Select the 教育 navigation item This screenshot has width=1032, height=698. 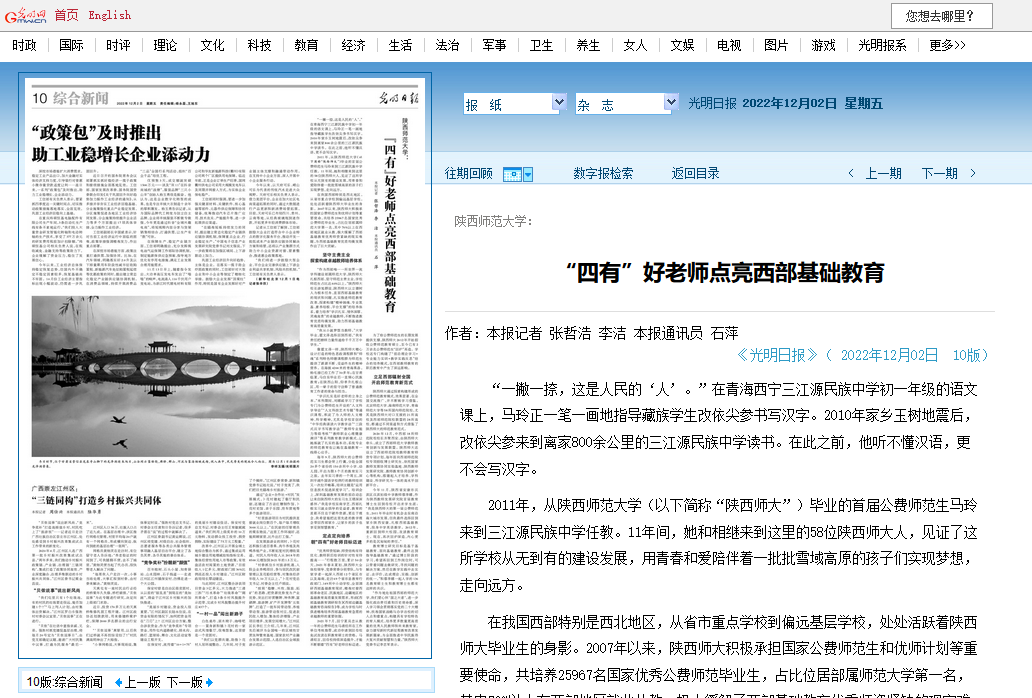pos(306,45)
